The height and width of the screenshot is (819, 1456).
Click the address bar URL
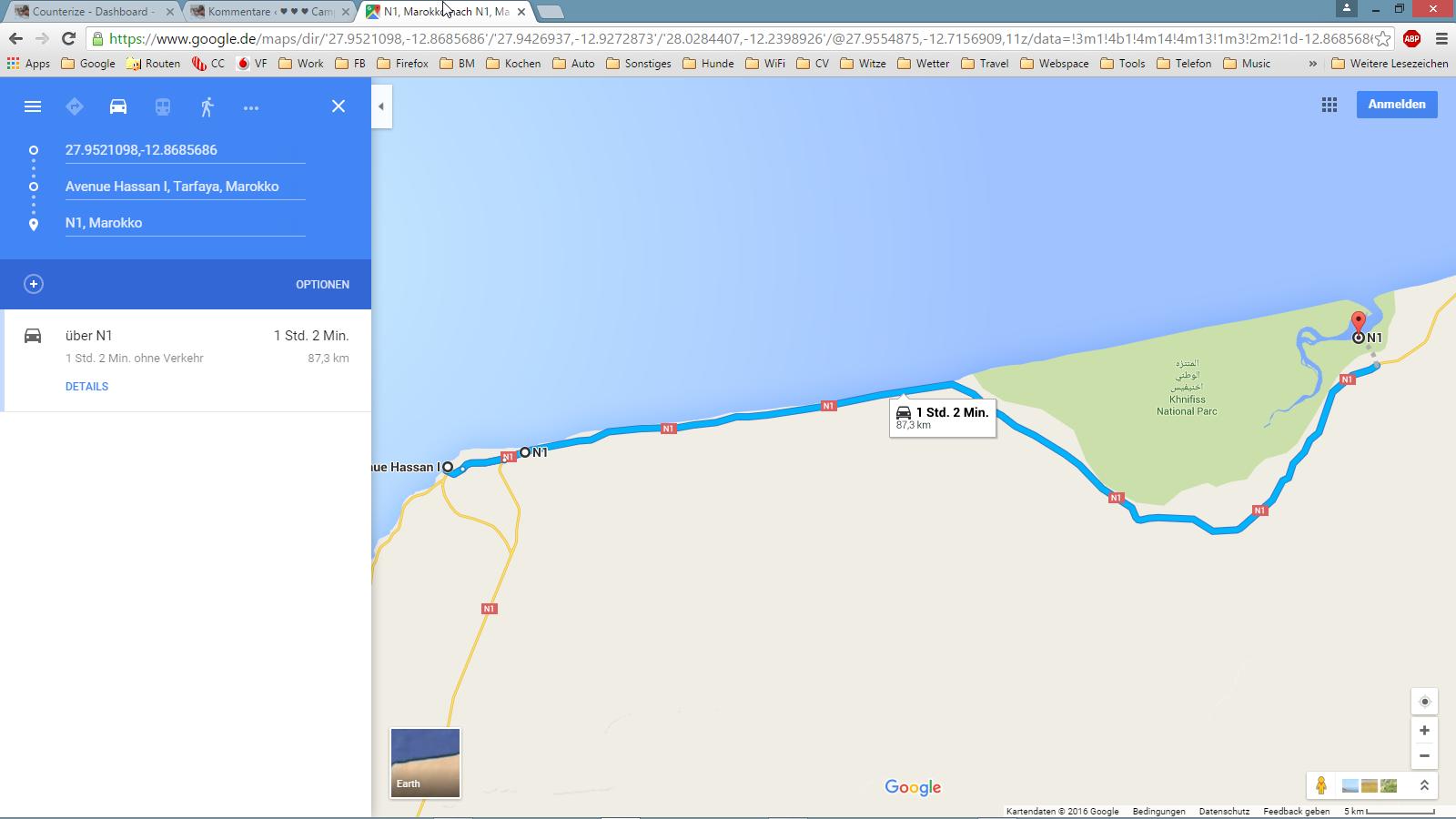pos(740,38)
